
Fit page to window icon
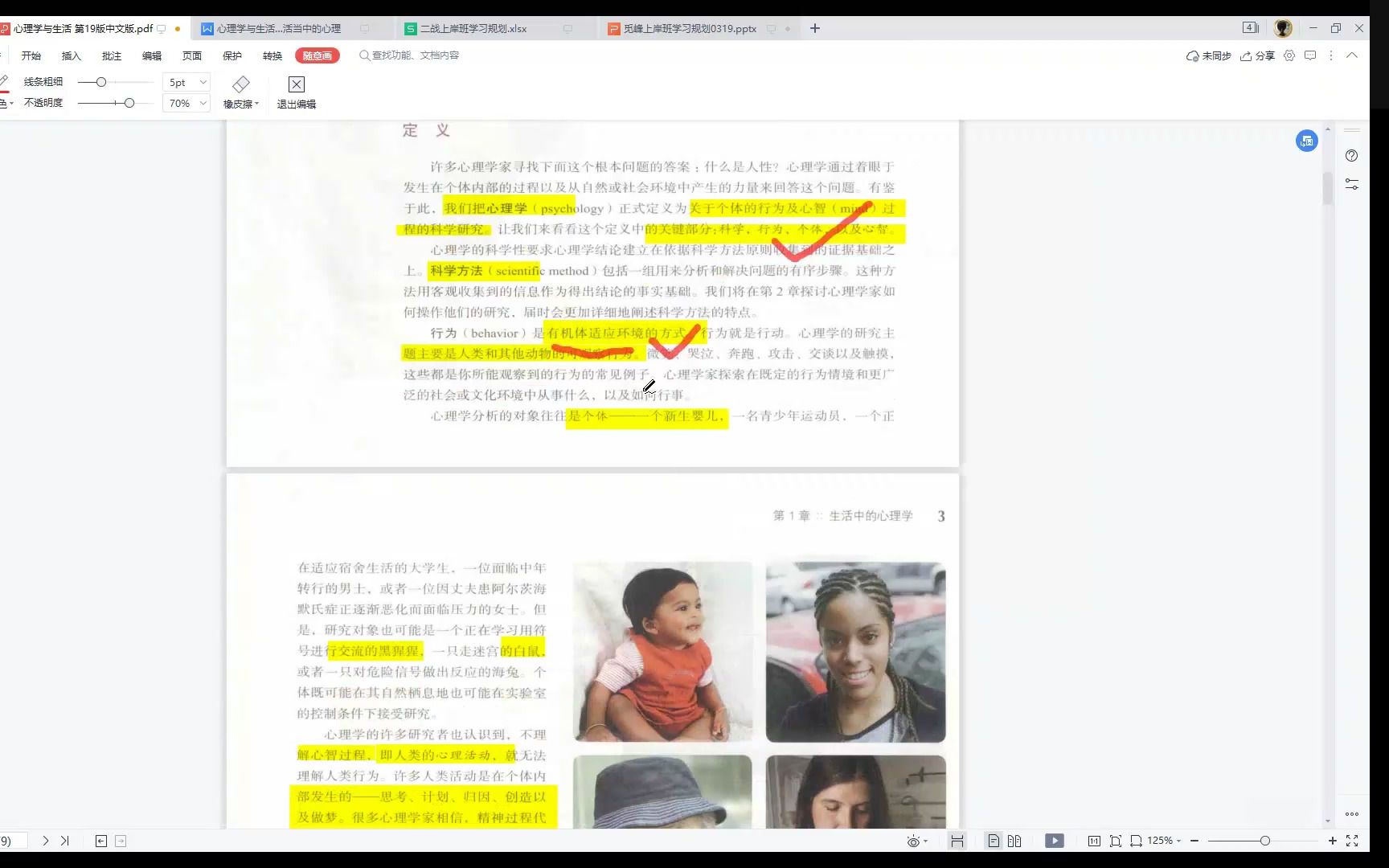[1116, 841]
